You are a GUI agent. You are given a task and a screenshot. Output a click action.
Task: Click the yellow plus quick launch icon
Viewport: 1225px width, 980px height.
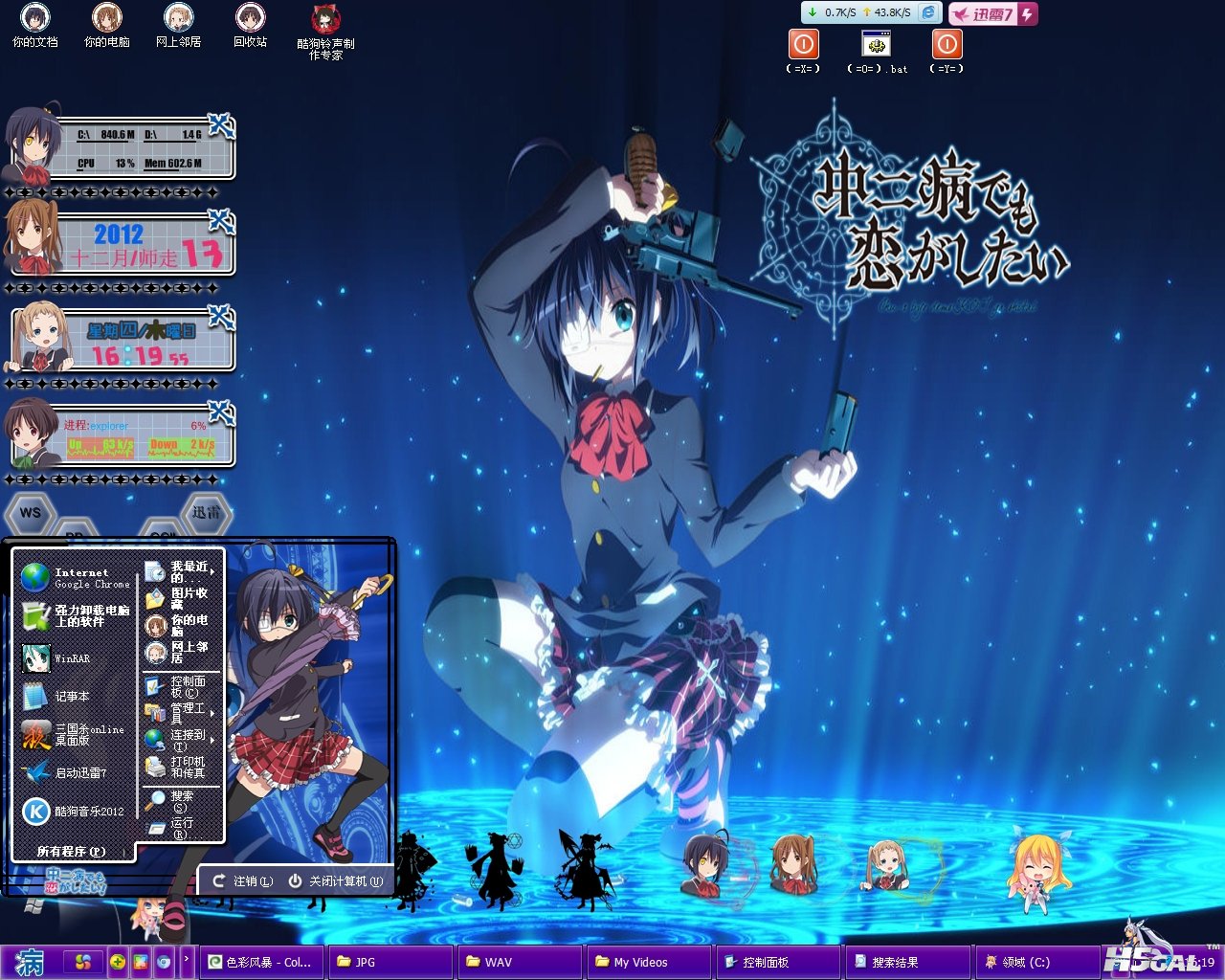pos(117,962)
